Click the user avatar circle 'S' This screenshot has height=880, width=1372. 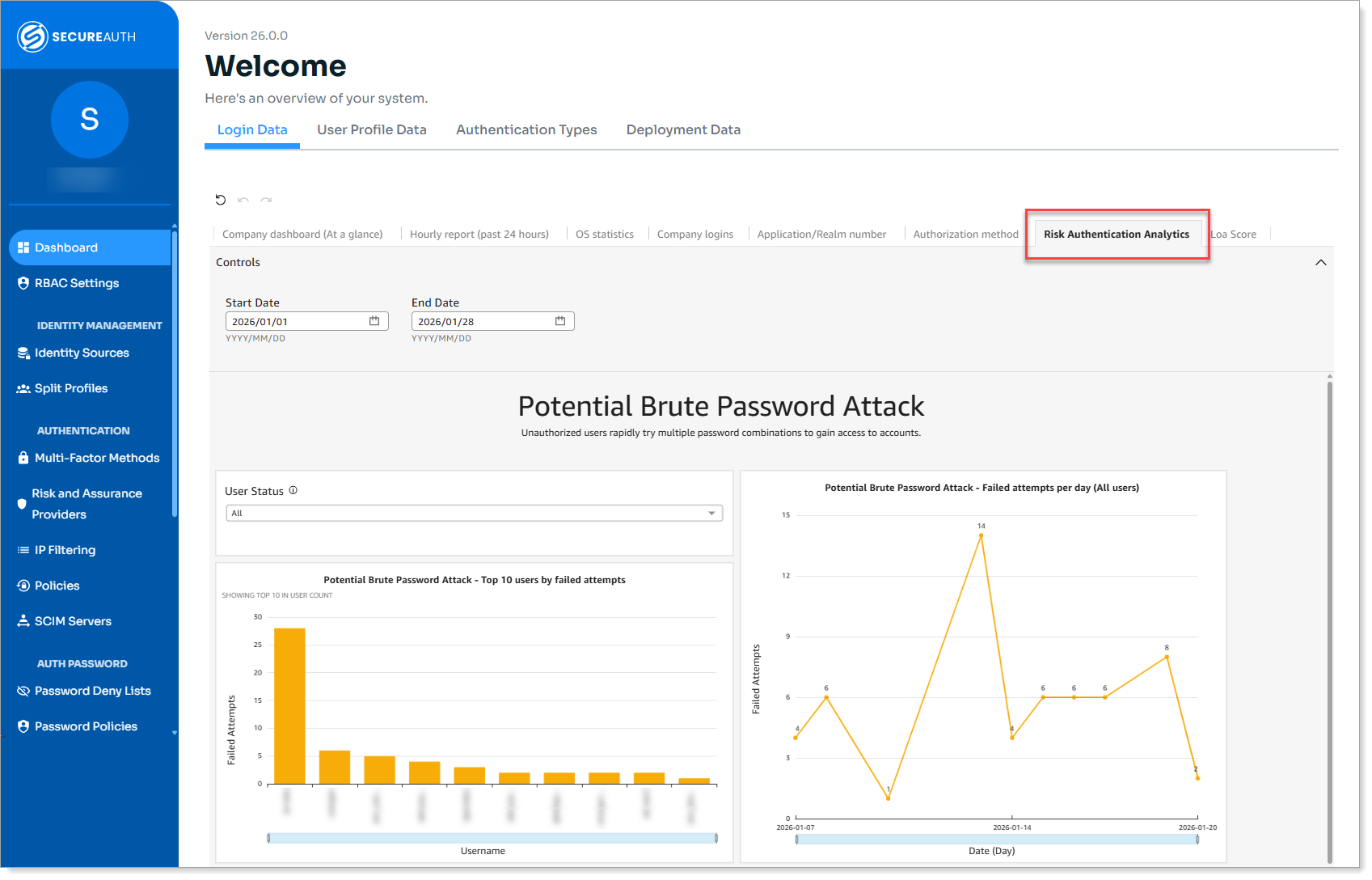tap(89, 120)
